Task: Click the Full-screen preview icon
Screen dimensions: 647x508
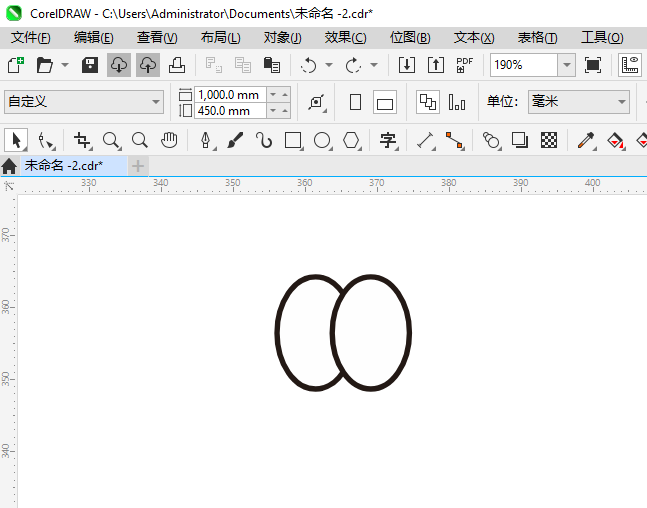Action: click(x=593, y=65)
